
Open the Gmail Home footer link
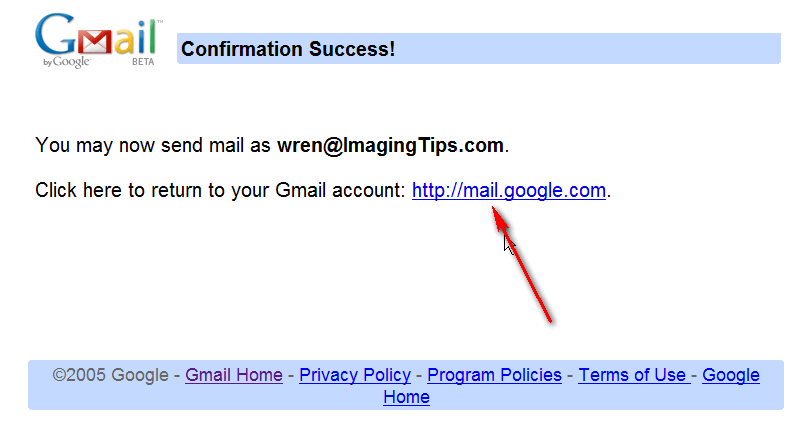point(234,375)
